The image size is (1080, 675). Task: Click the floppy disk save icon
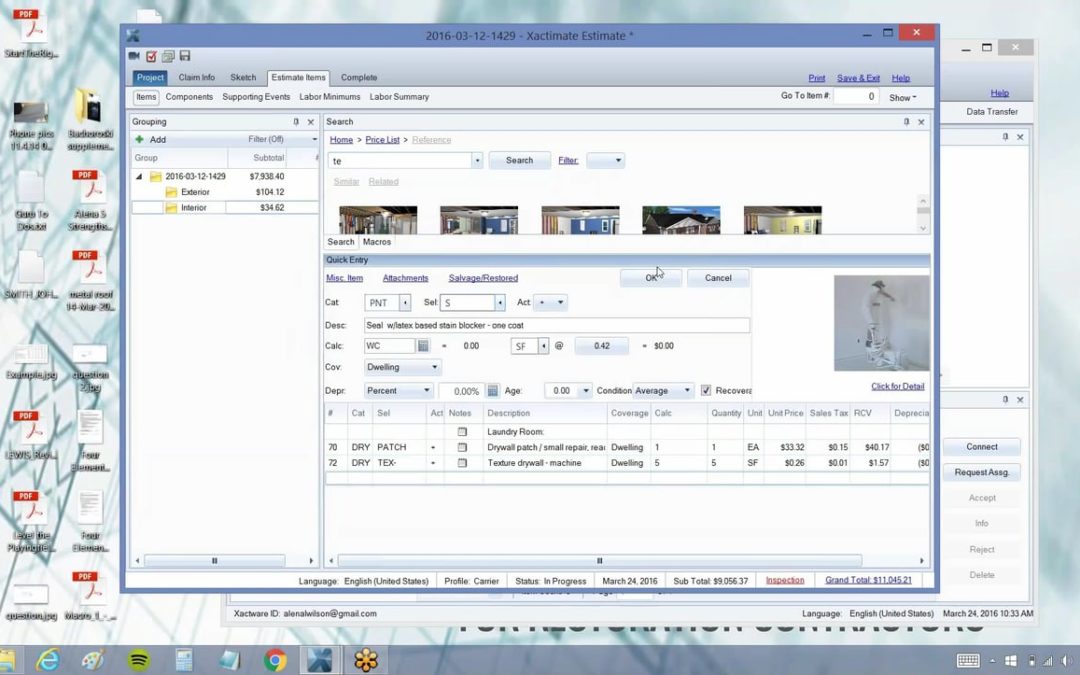pos(185,56)
